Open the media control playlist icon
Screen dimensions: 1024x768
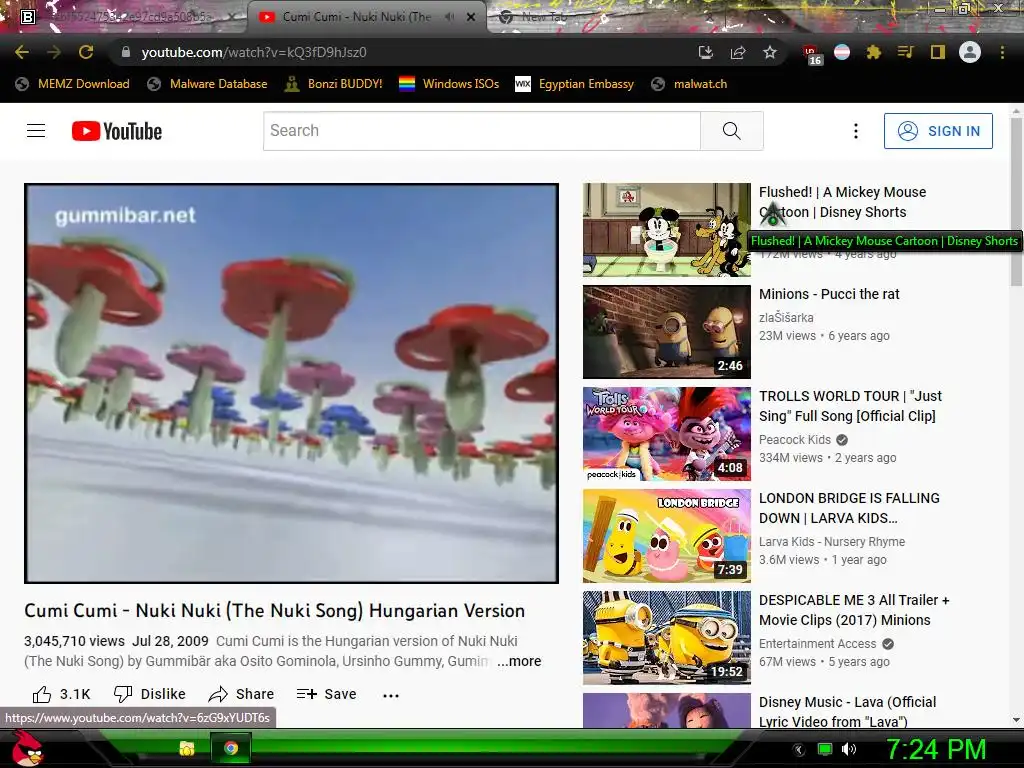[906, 52]
